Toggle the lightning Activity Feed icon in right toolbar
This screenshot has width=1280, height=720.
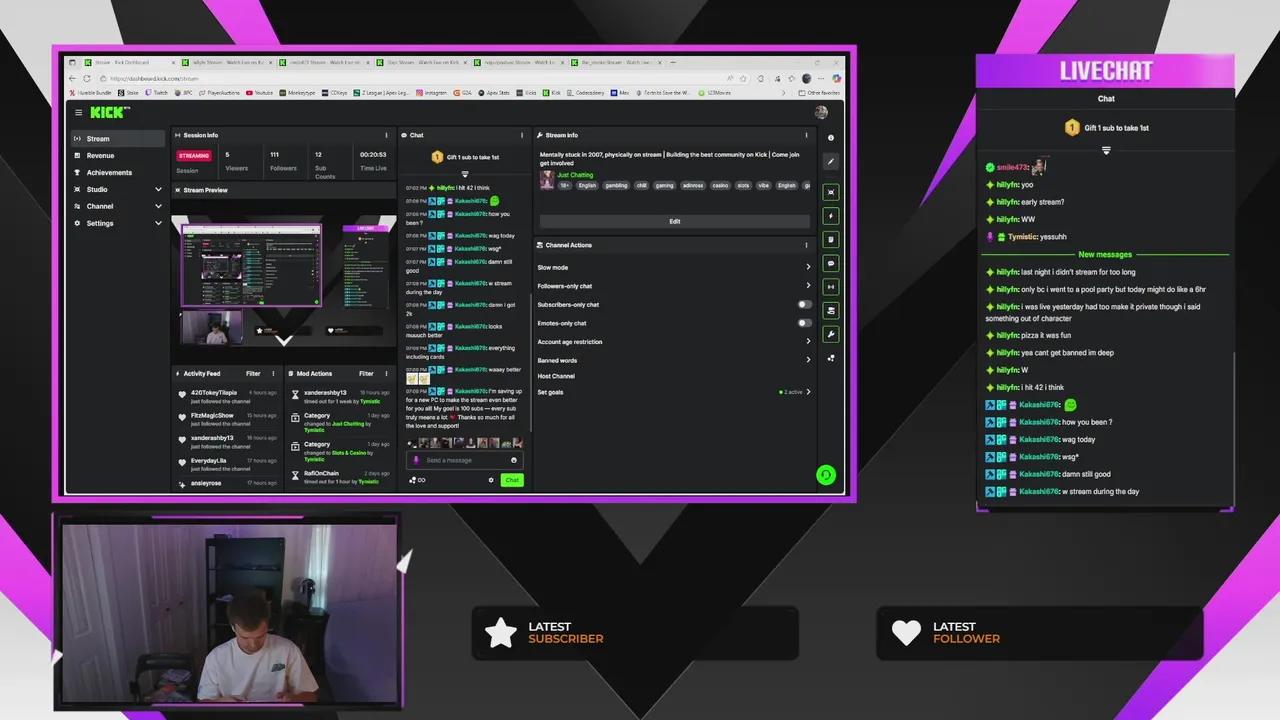point(831,216)
